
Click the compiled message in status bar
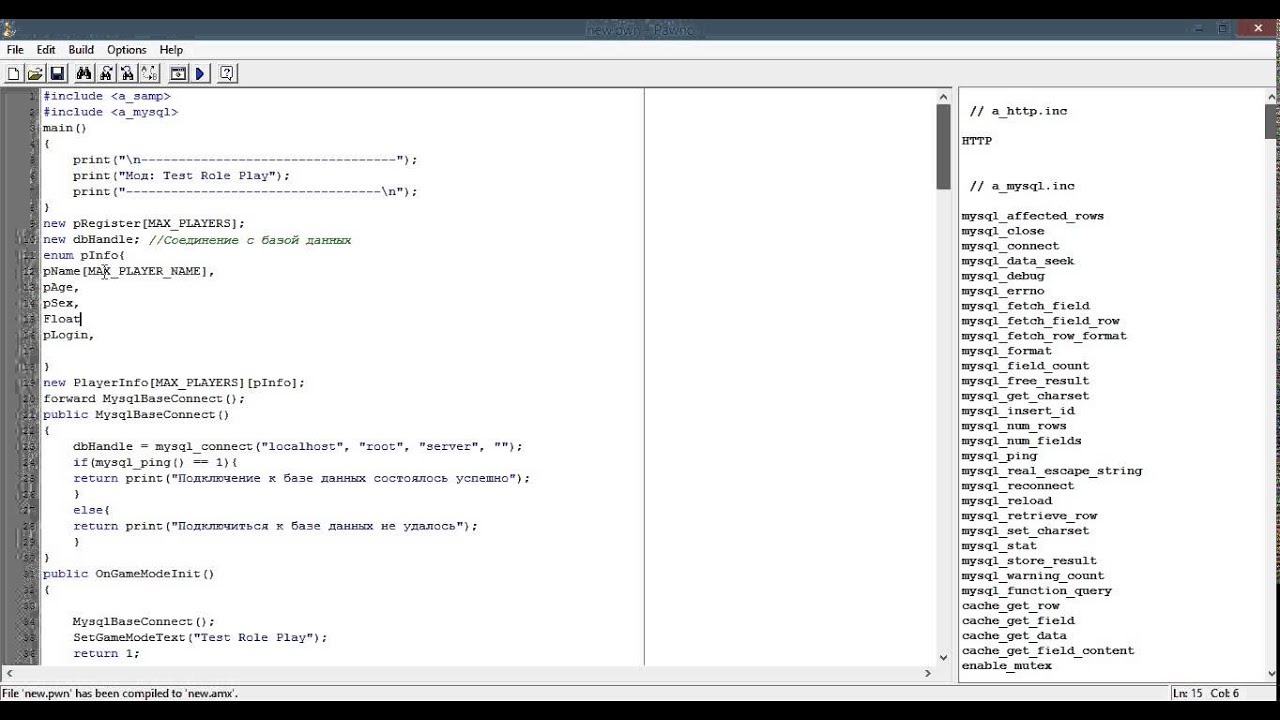[120, 693]
